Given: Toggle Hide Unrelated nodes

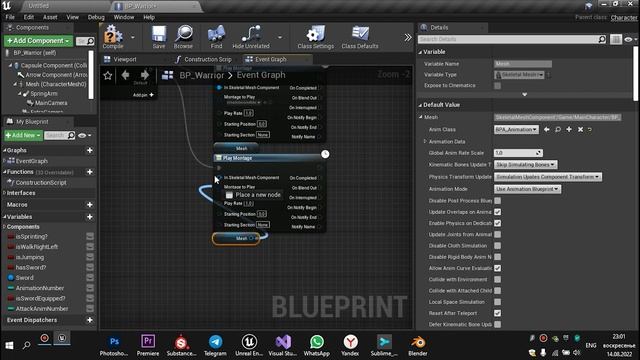Looking at the screenshot, I should click(251, 37).
